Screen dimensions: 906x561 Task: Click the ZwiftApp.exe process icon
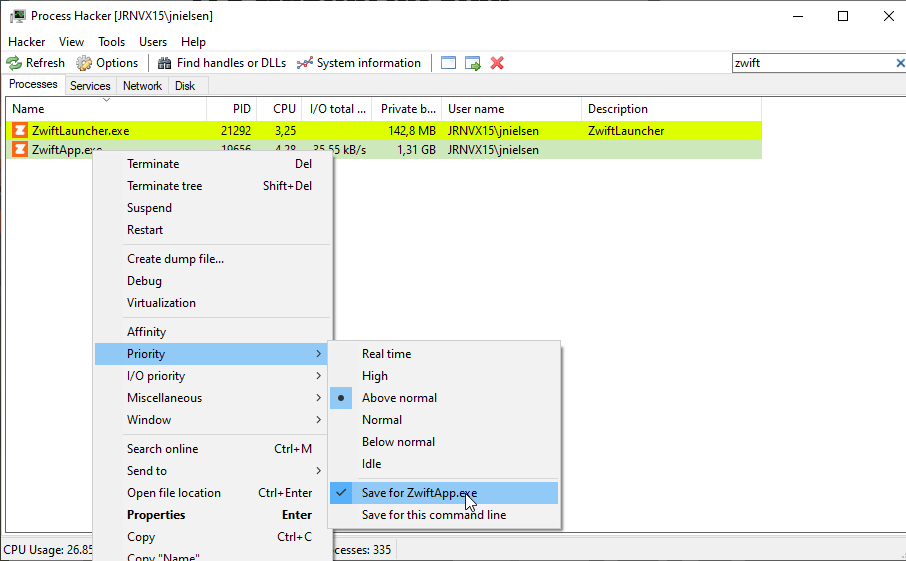pos(20,150)
